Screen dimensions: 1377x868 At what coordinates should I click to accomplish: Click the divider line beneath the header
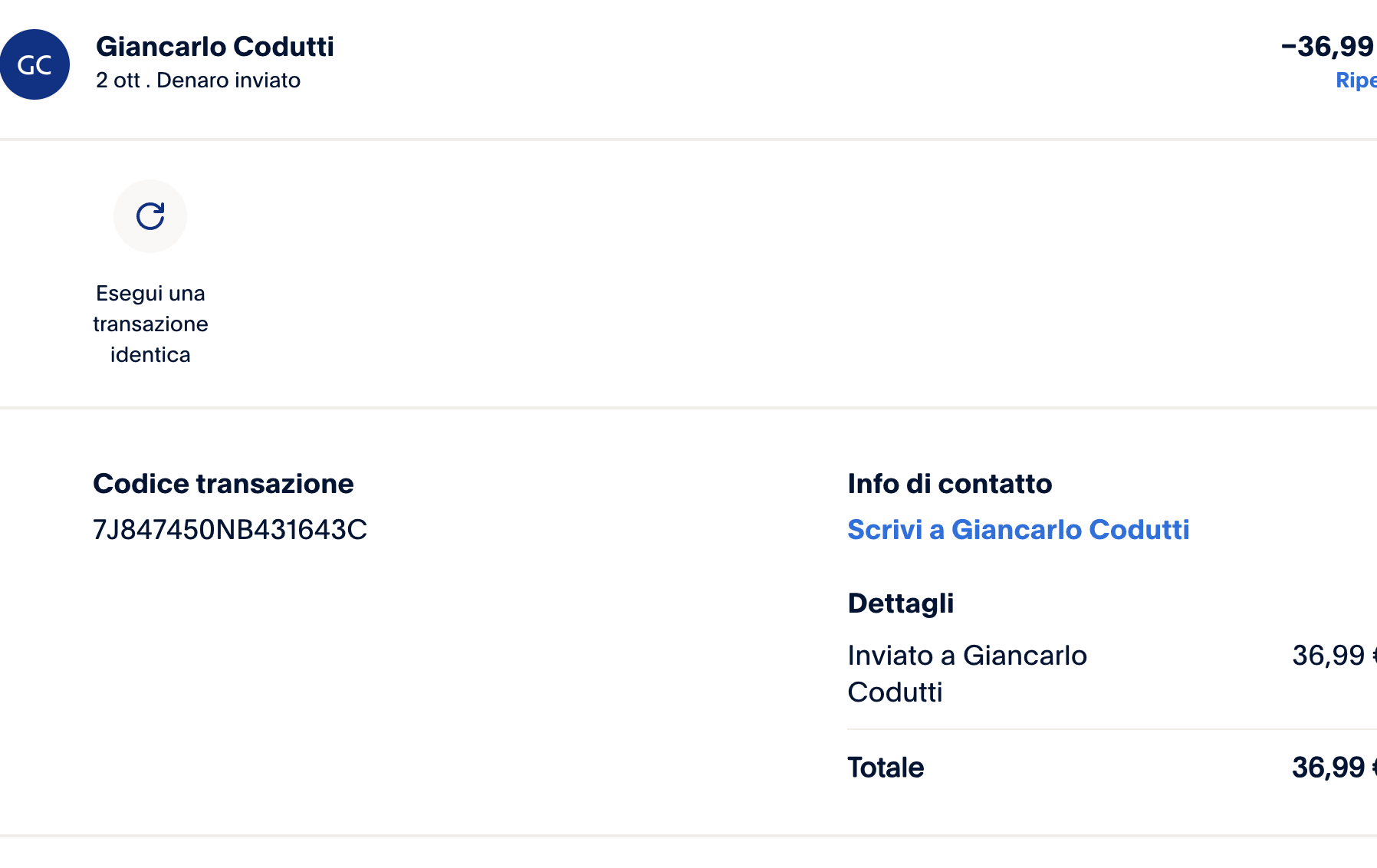click(x=688, y=140)
